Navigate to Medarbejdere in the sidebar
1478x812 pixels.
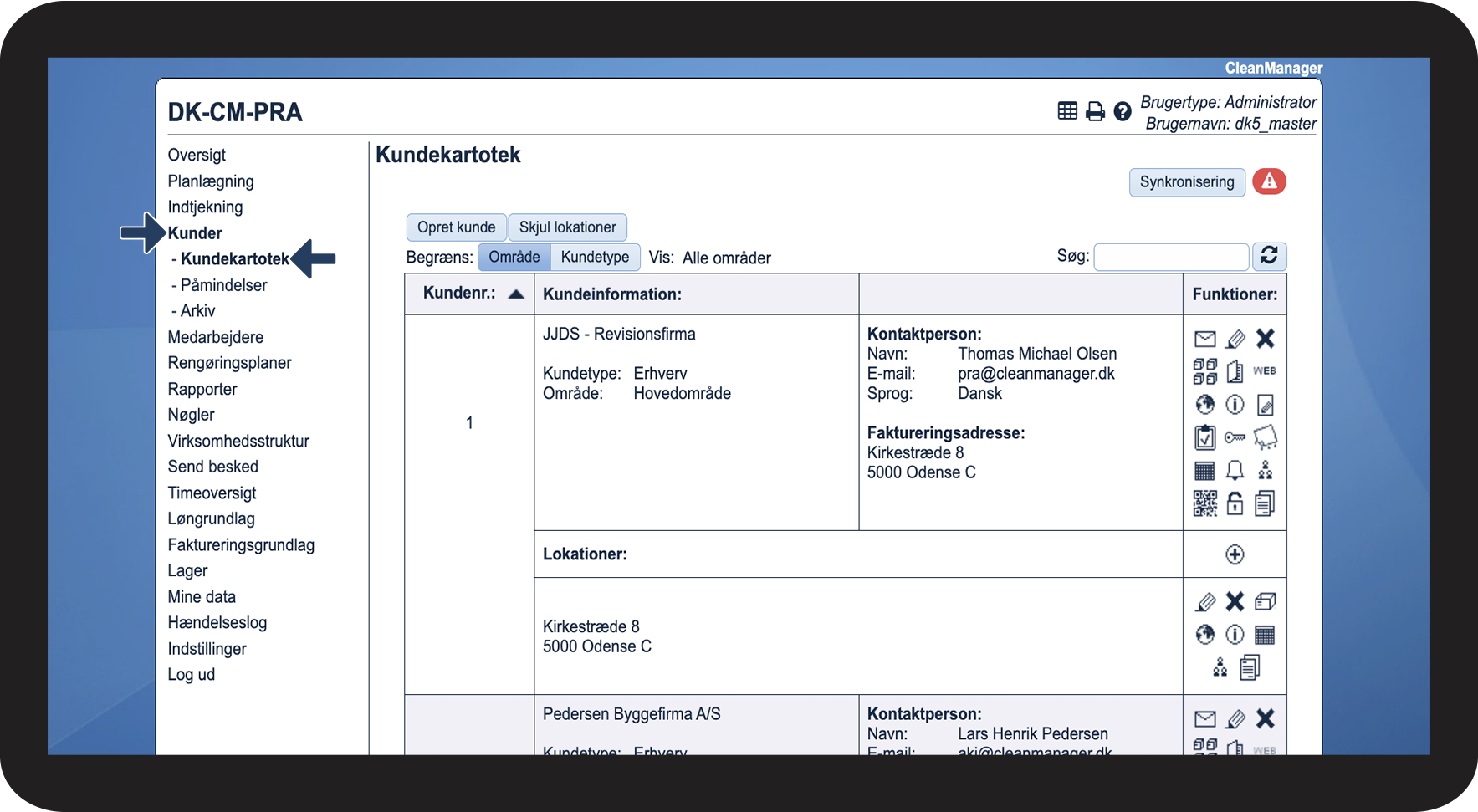coord(216,337)
